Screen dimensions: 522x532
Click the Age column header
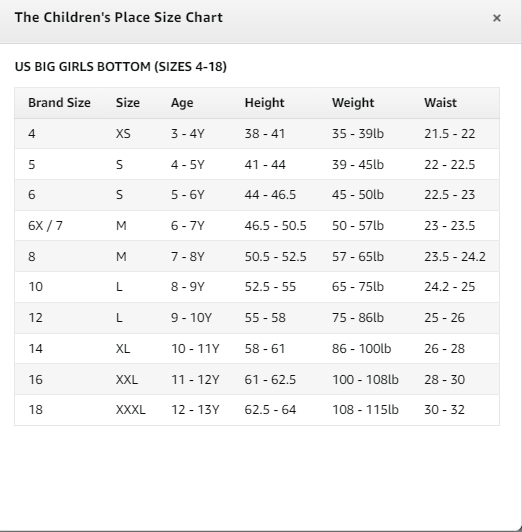[x=182, y=103]
